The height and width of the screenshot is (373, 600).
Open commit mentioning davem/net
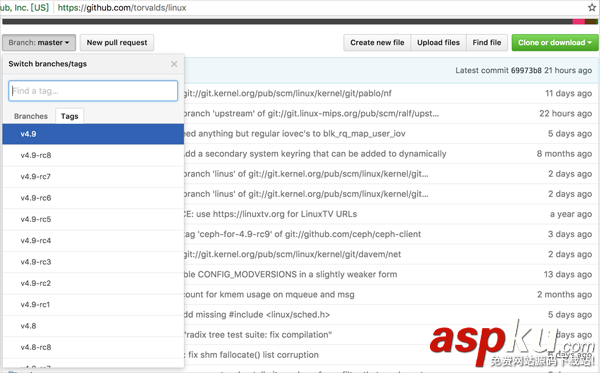292,254
